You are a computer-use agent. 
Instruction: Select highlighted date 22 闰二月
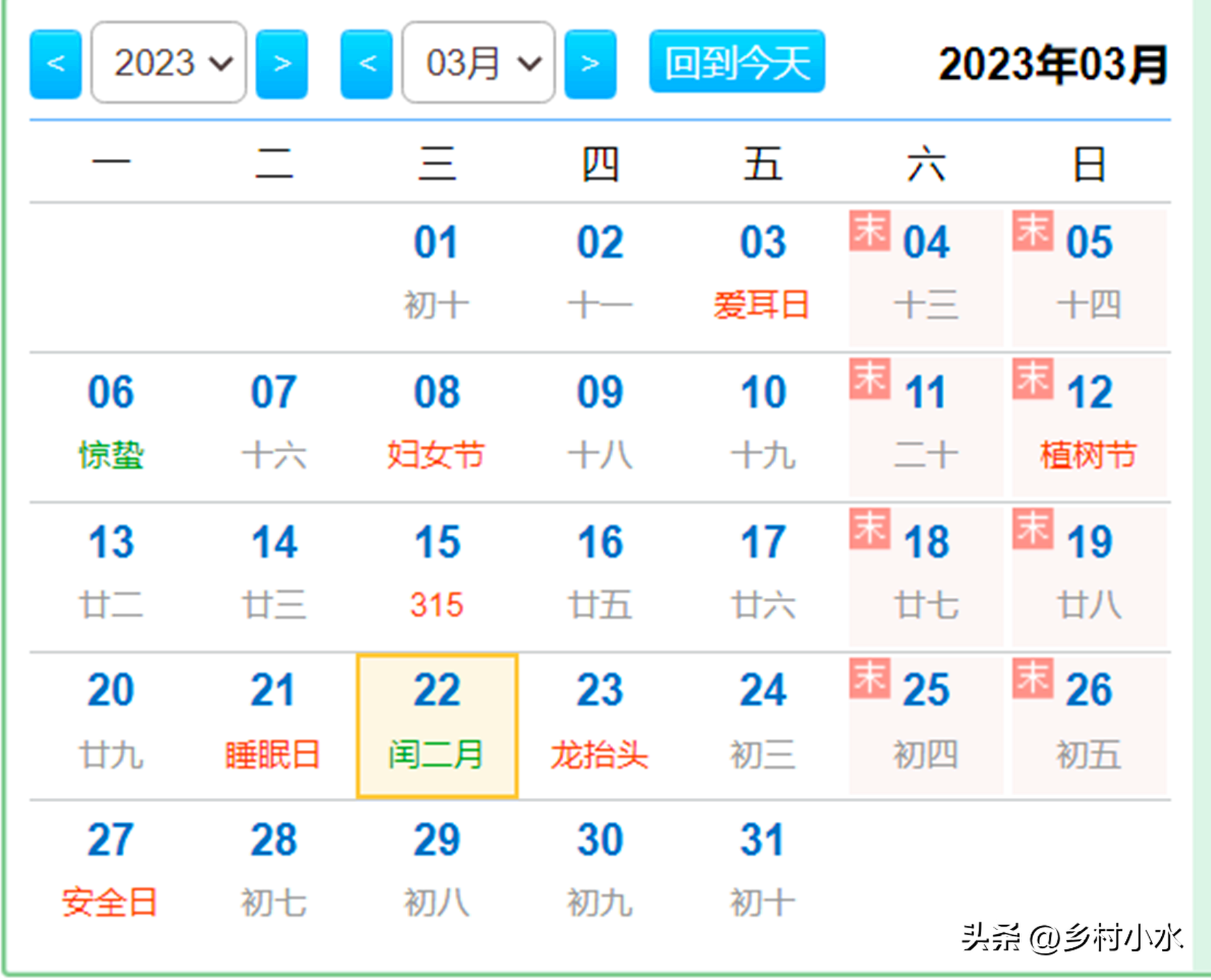tap(437, 726)
